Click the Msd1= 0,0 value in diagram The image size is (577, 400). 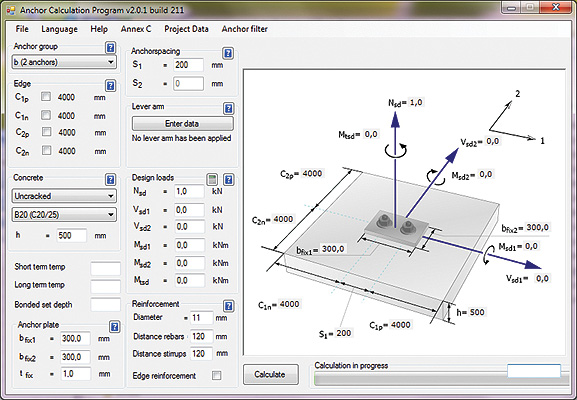pos(531,246)
